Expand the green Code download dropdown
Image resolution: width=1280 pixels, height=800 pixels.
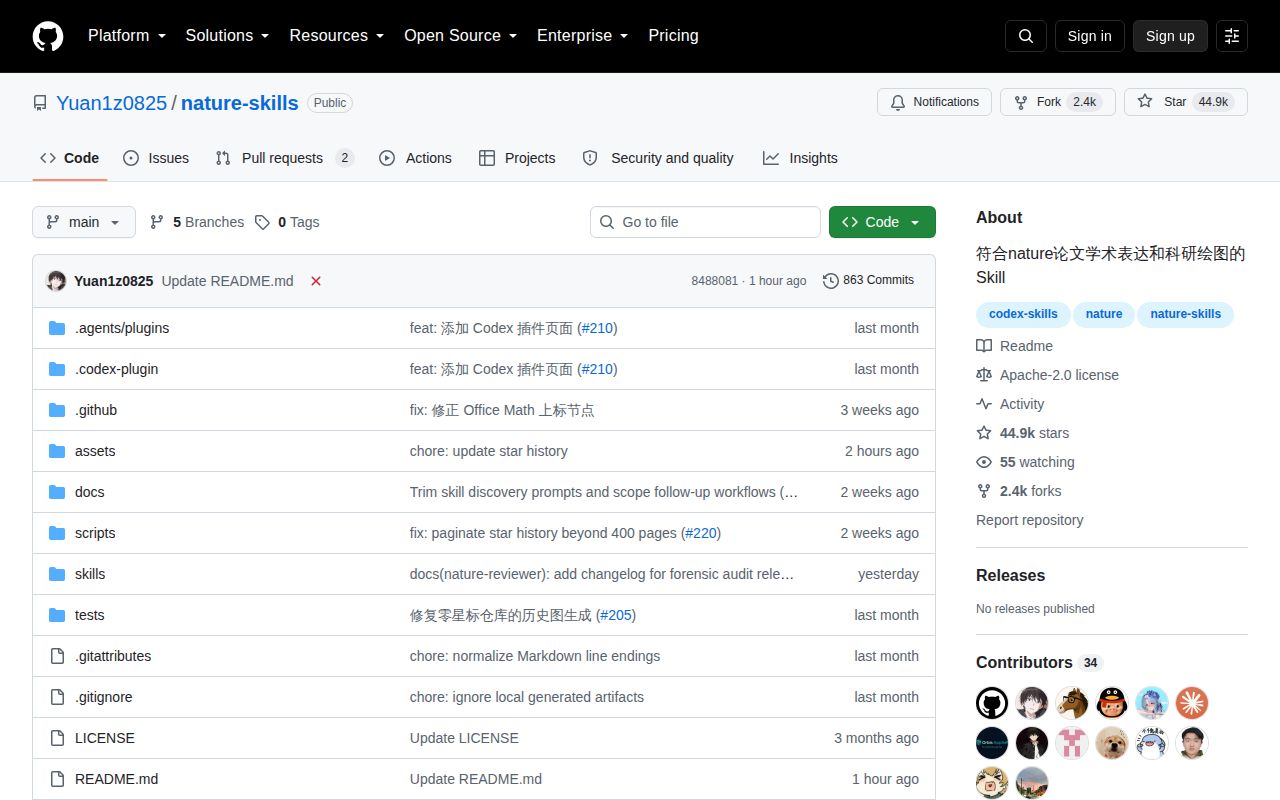(x=882, y=222)
